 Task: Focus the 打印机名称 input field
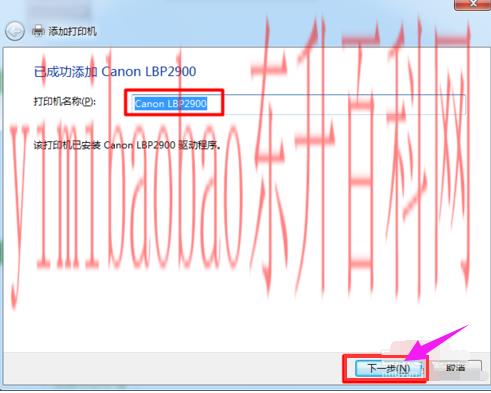click(x=298, y=104)
